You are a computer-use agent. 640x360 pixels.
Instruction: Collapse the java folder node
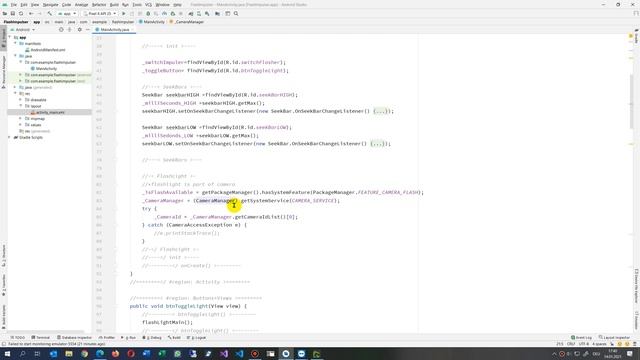click(x=15, y=56)
